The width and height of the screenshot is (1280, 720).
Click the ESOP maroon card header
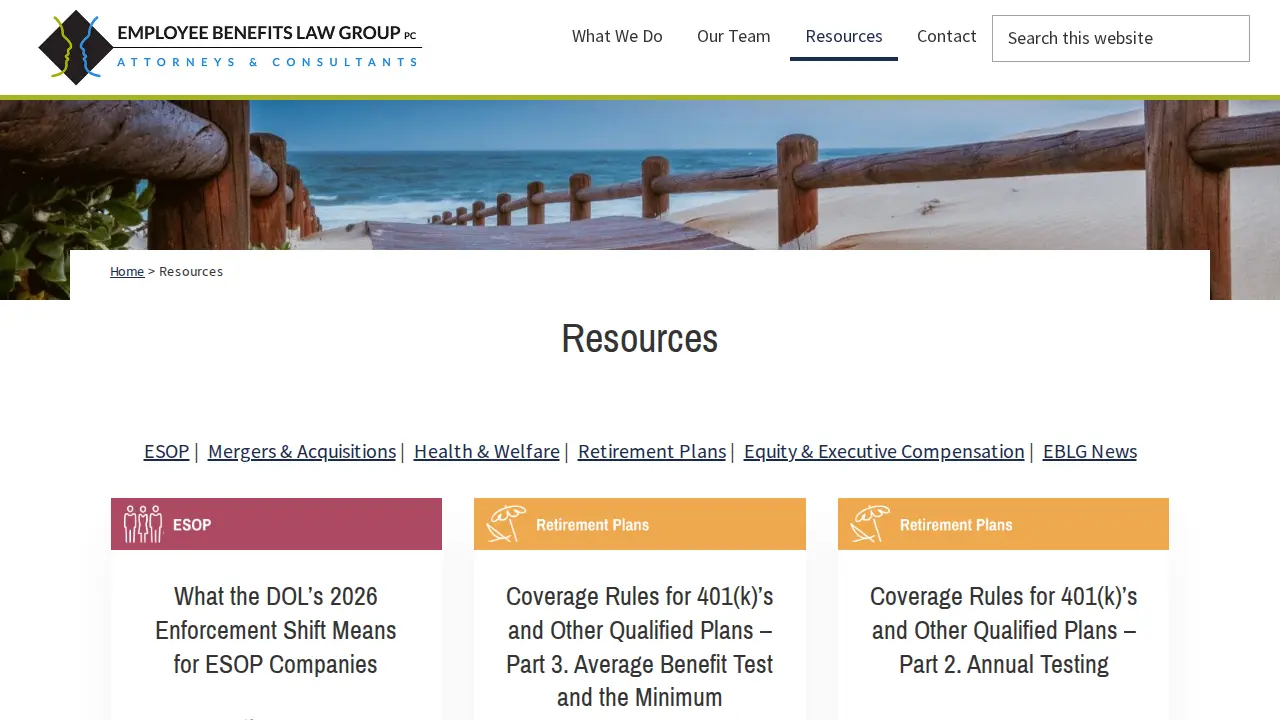(276, 524)
